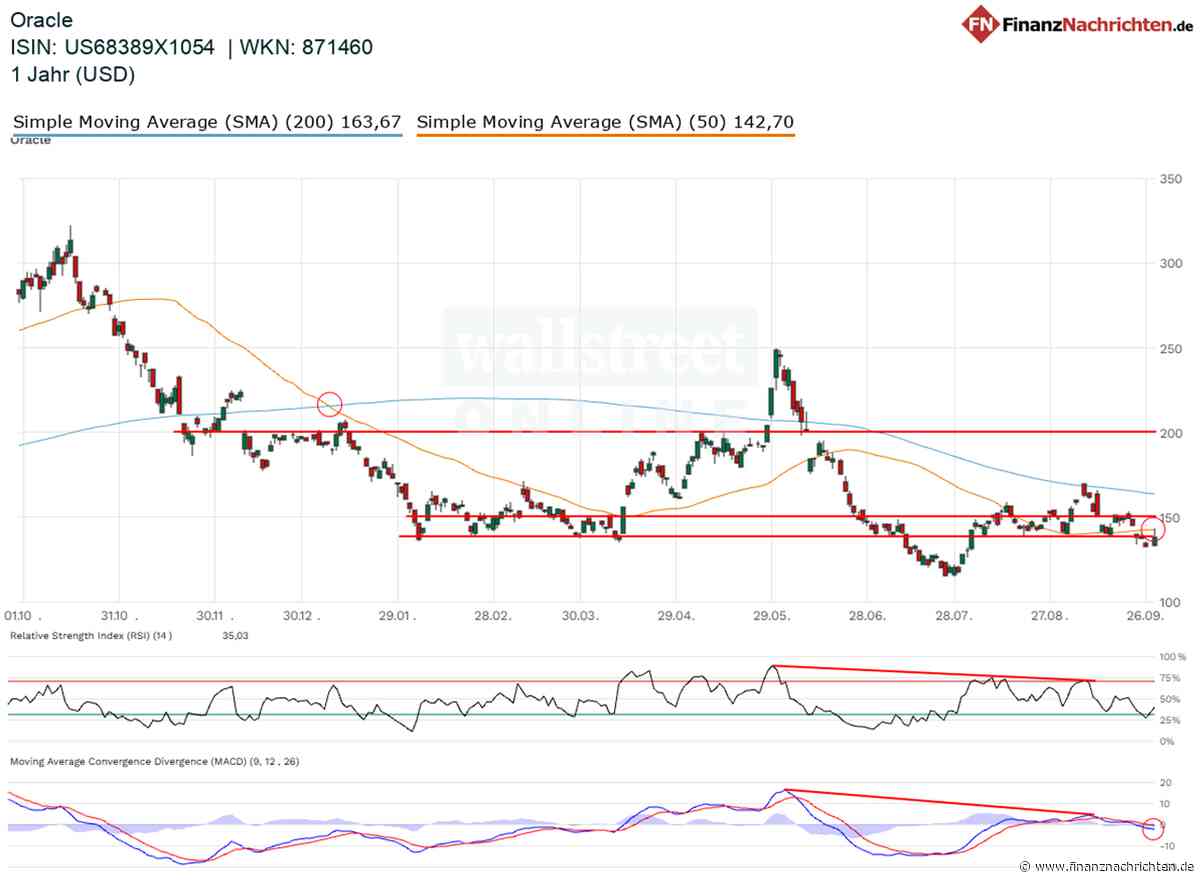This screenshot has width=1200, height=881.
Task: Click the 31.10. date axis label
Action: tap(118, 617)
